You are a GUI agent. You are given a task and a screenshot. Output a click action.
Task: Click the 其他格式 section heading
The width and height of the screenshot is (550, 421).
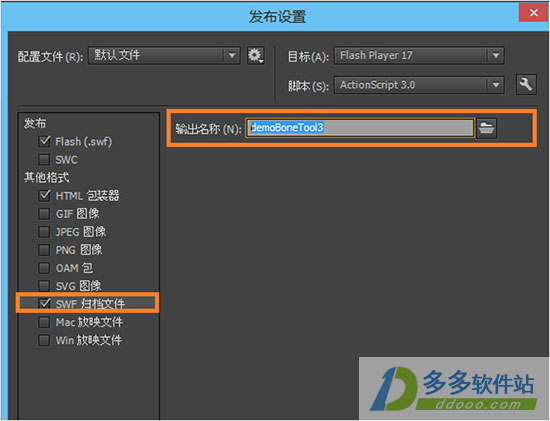(x=46, y=178)
